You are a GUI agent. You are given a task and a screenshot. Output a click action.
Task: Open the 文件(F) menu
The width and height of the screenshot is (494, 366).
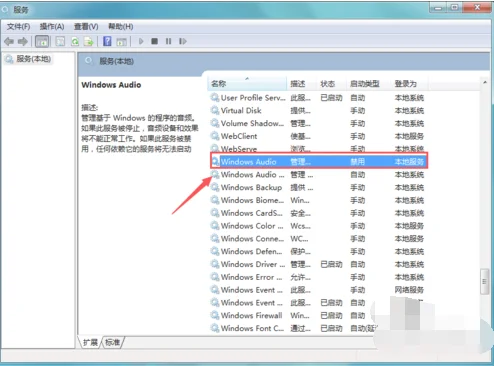[x=18, y=27]
